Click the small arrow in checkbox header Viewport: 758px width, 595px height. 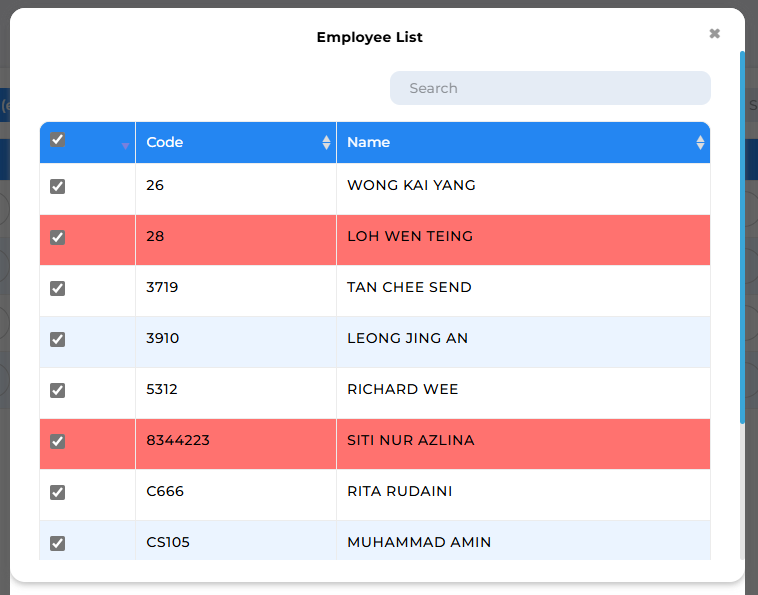(125, 146)
